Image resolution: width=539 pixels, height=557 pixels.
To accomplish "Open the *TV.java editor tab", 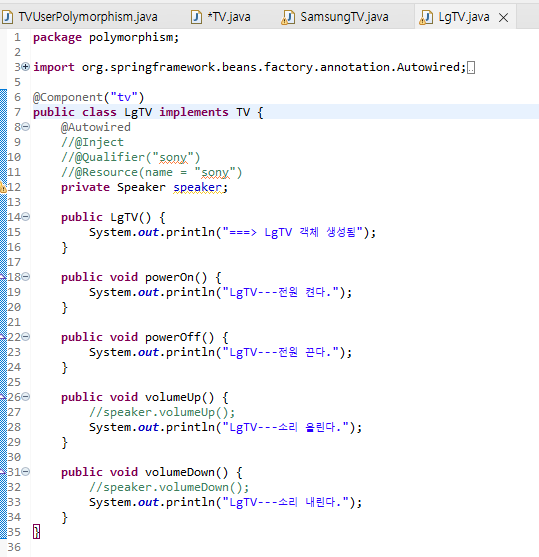I will point(221,17).
